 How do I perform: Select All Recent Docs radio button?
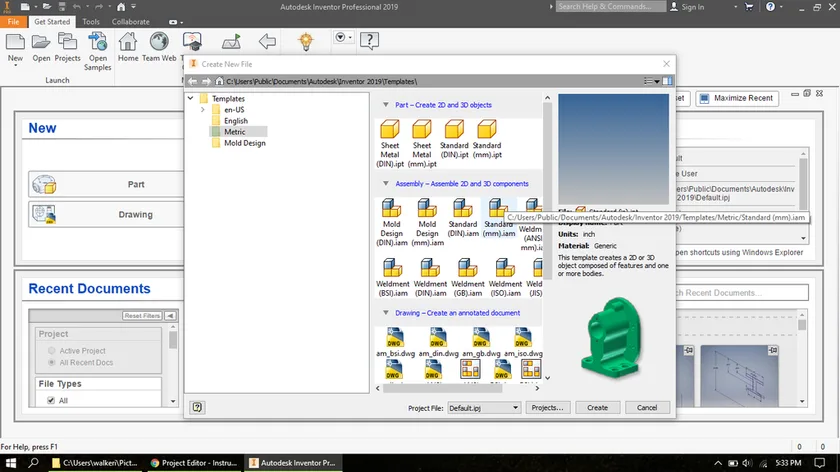click(x=51, y=362)
